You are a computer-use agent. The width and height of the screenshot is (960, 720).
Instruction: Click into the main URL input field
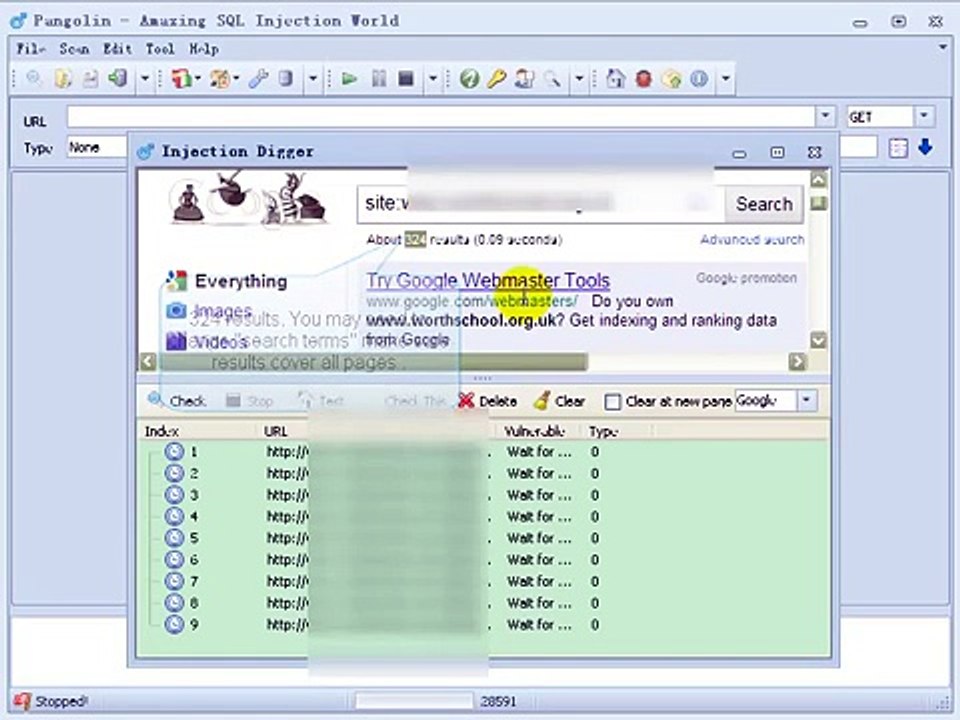coord(441,116)
